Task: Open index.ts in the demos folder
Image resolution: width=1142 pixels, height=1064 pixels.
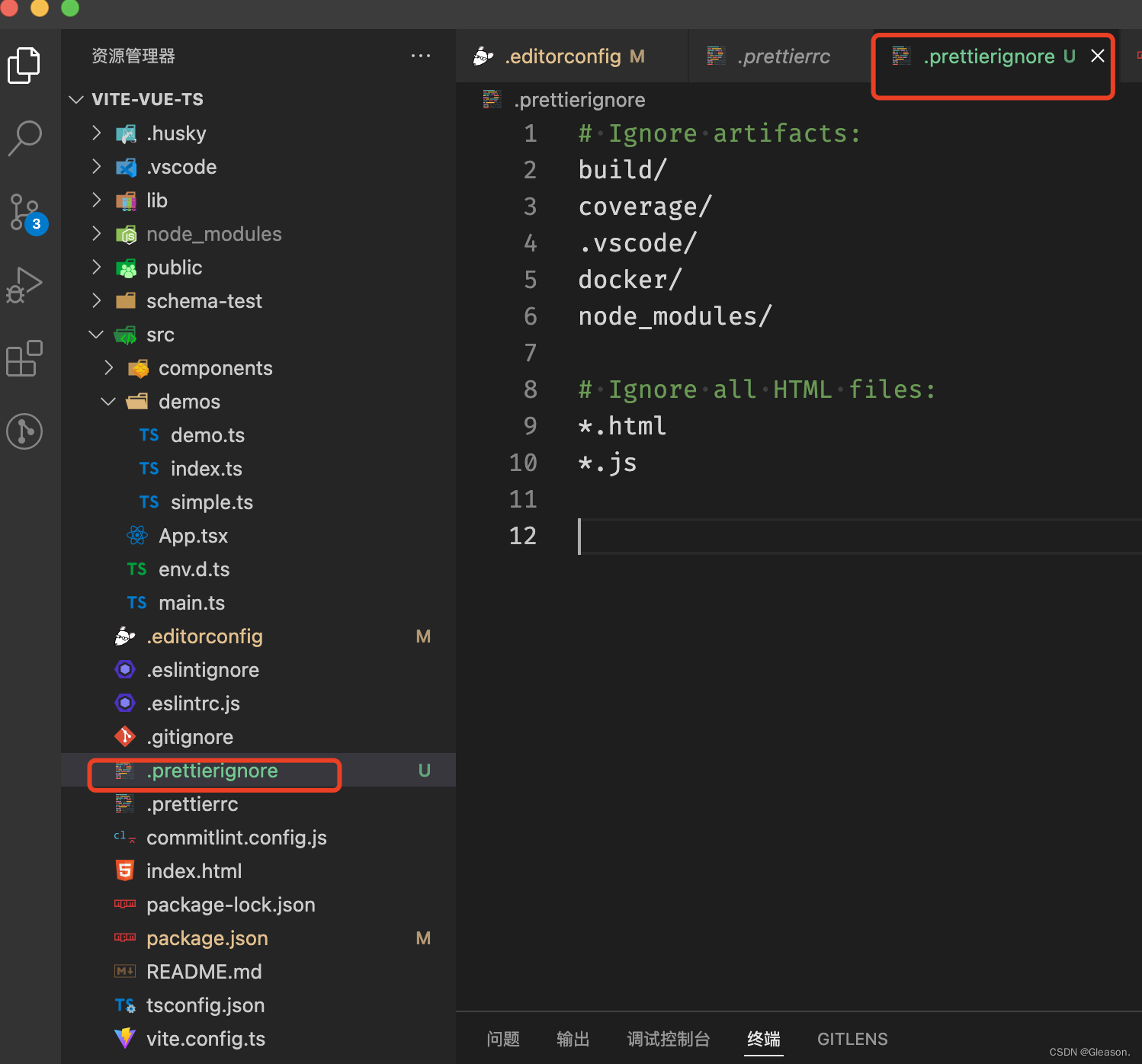Action: click(206, 469)
